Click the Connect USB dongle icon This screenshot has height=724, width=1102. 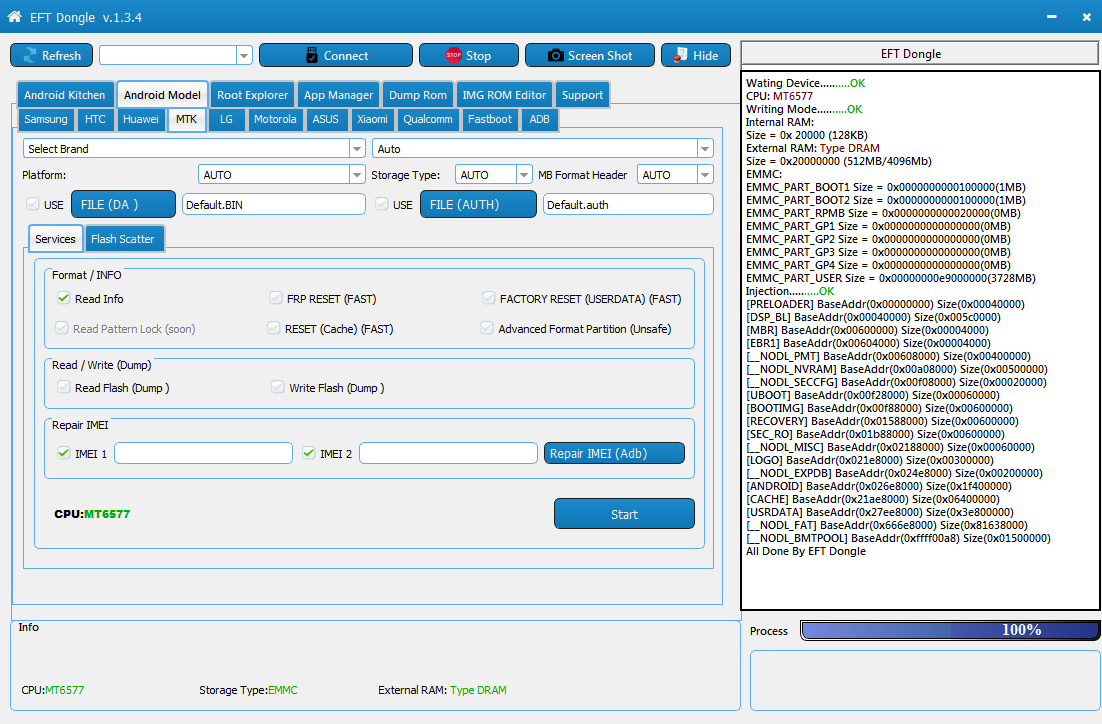point(313,56)
